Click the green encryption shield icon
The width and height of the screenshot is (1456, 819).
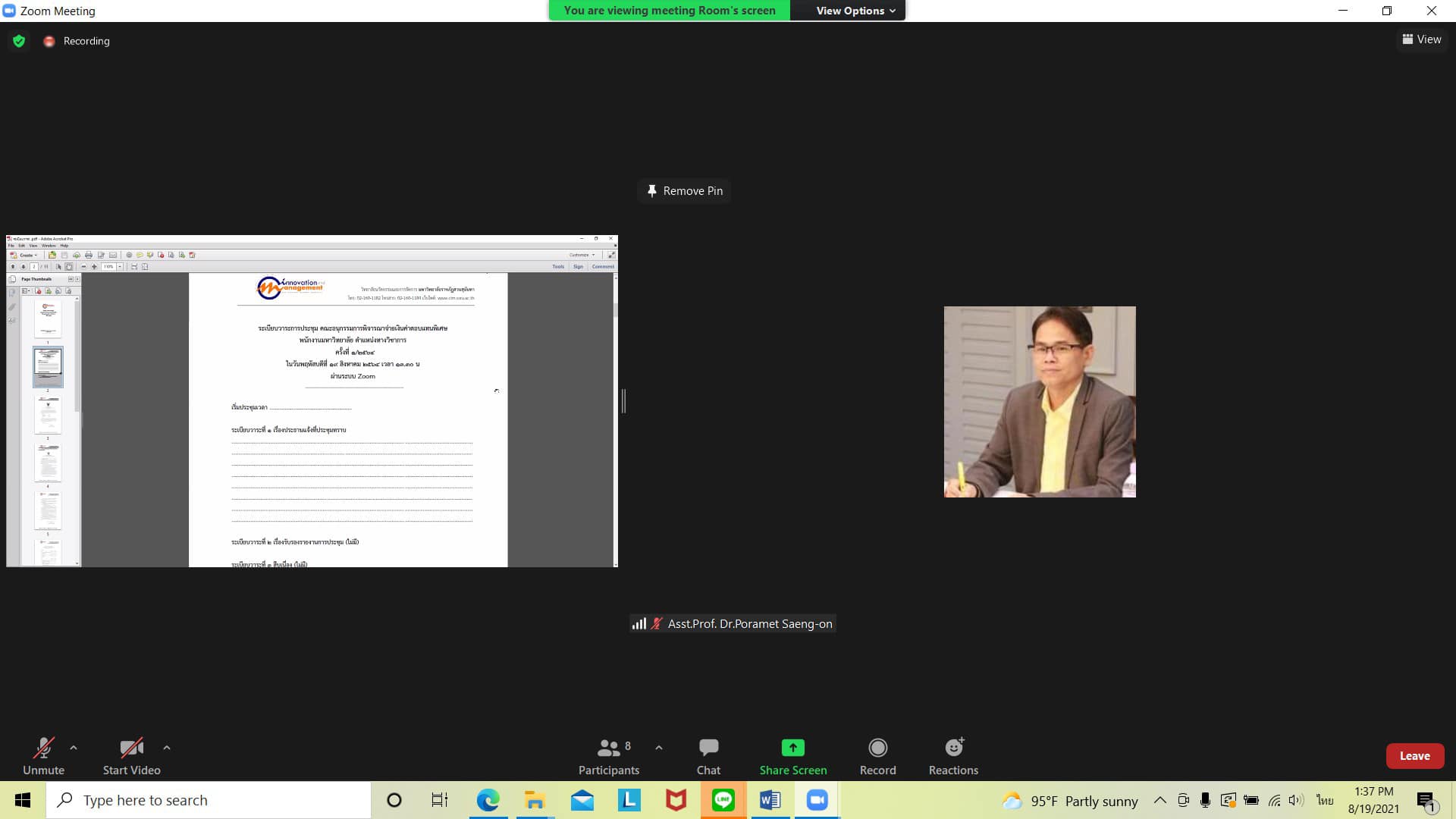[19, 41]
